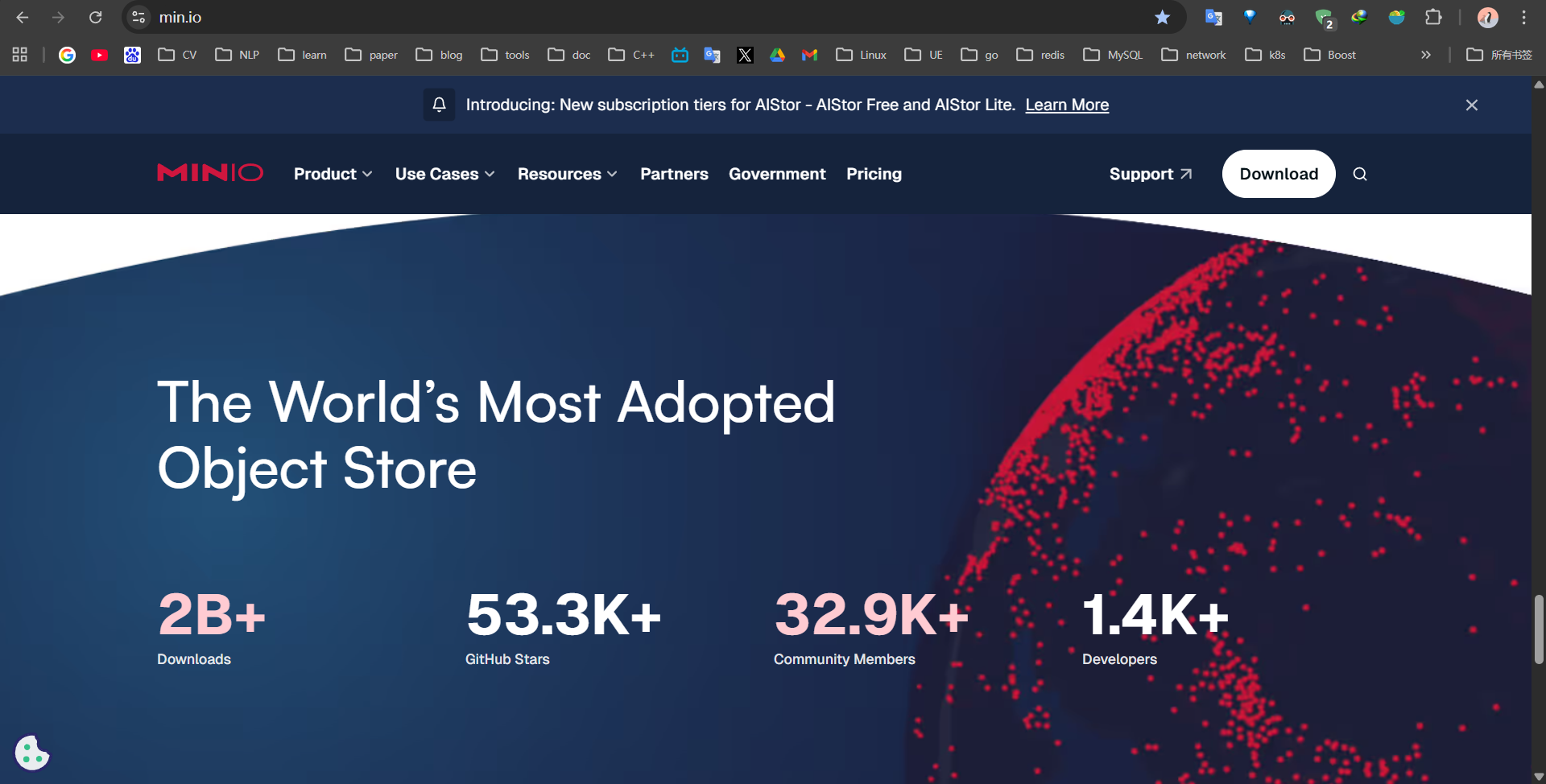
Task: Open the Apps grid shortcut
Action: (x=20, y=55)
